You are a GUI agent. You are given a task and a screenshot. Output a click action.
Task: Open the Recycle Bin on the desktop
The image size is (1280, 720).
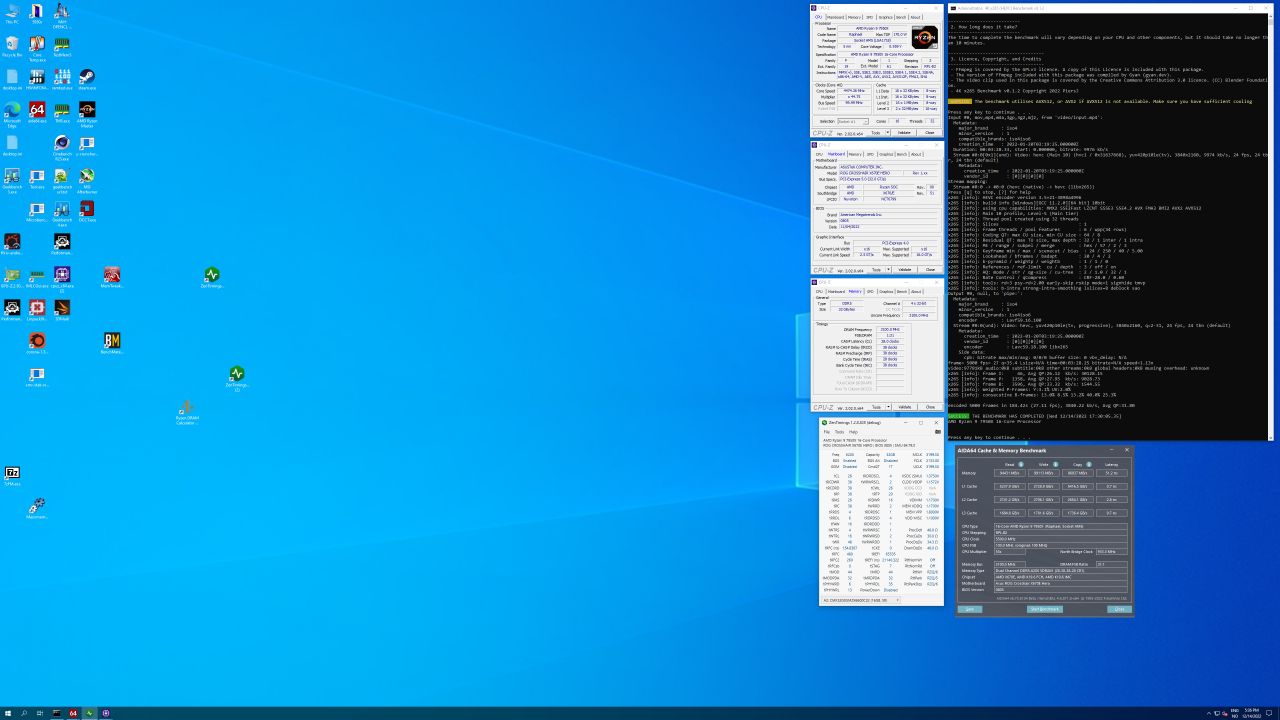coord(12,44)
